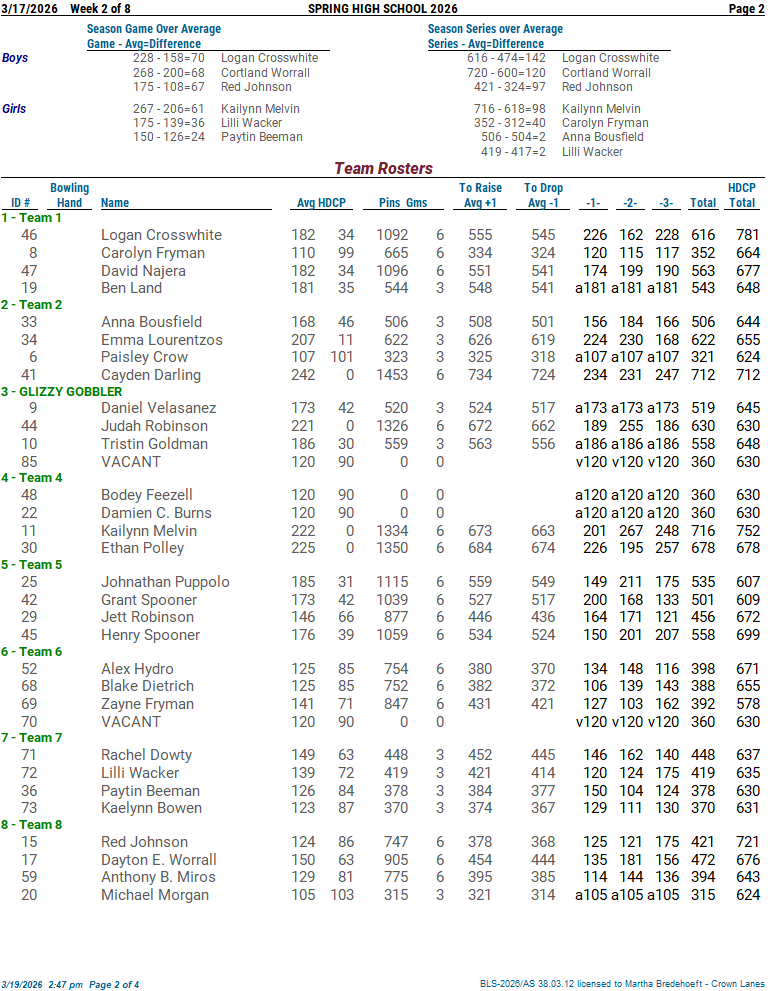Click Ethan Polley's name in Team 4
Viewport: 768px width, 991px height.
click(x=143, y=548)
